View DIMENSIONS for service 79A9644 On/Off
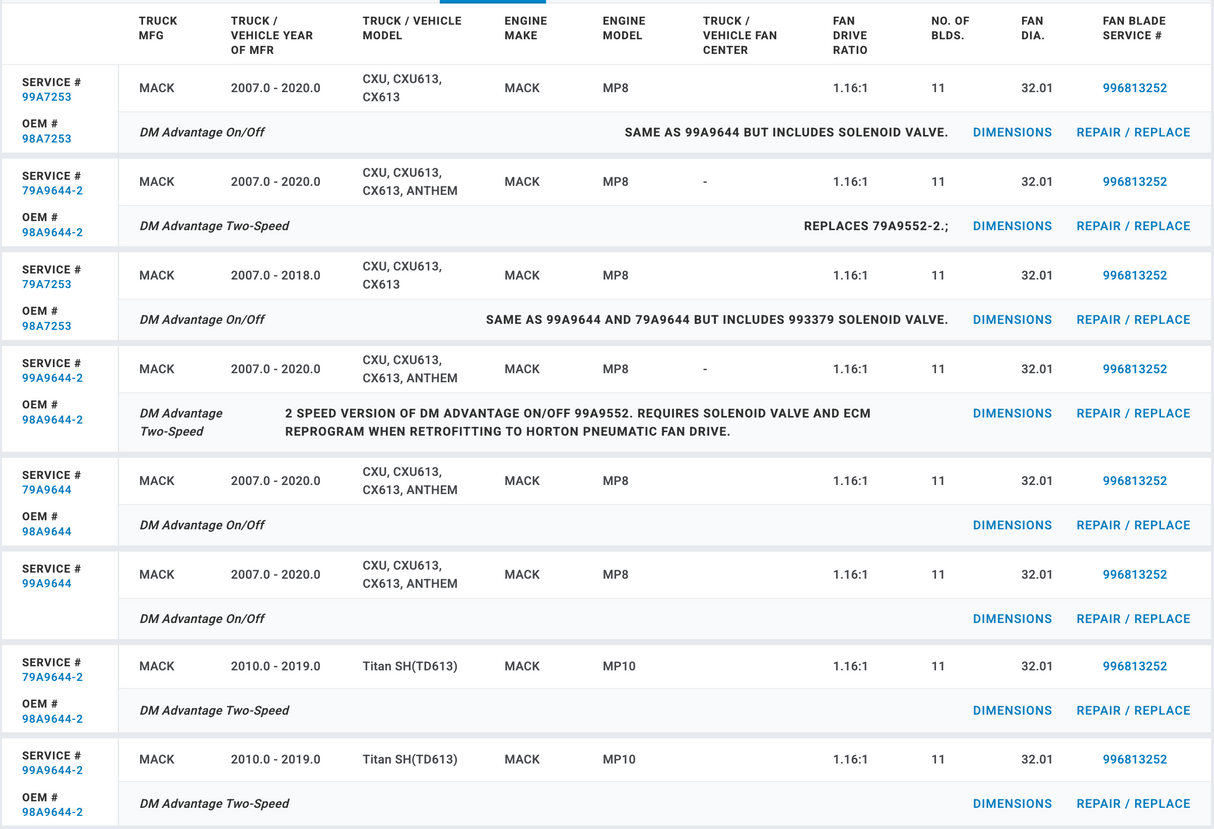This screenshot has width=1214, height=829. coord(1012,525)
